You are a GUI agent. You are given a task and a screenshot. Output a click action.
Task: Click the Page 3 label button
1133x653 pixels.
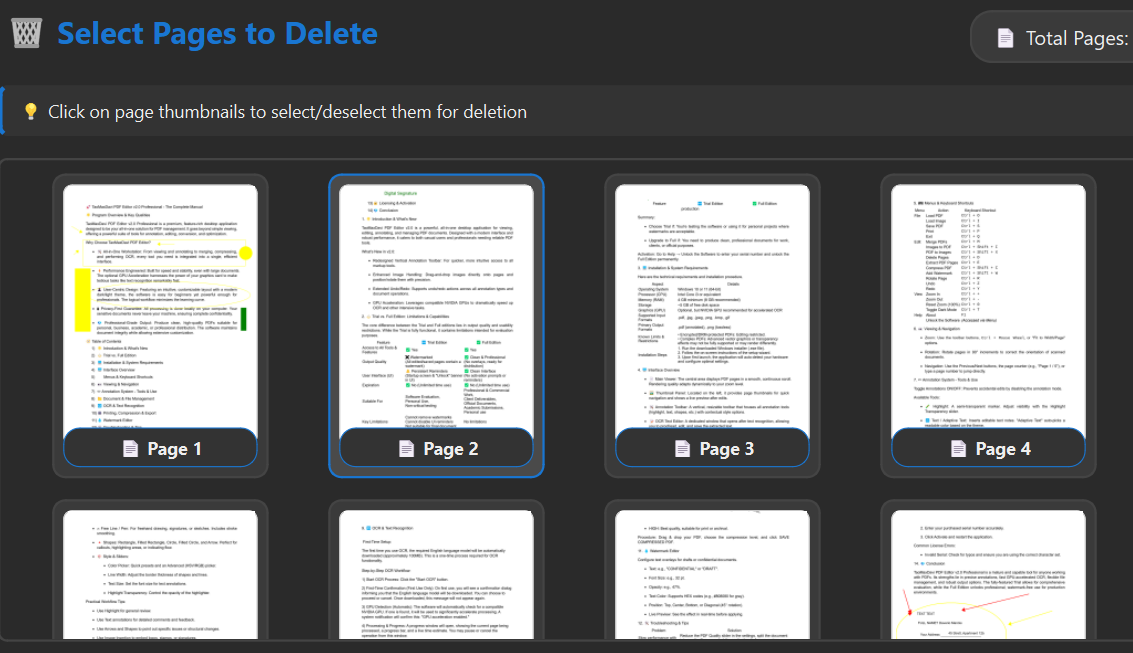click(x=712, y=449)
